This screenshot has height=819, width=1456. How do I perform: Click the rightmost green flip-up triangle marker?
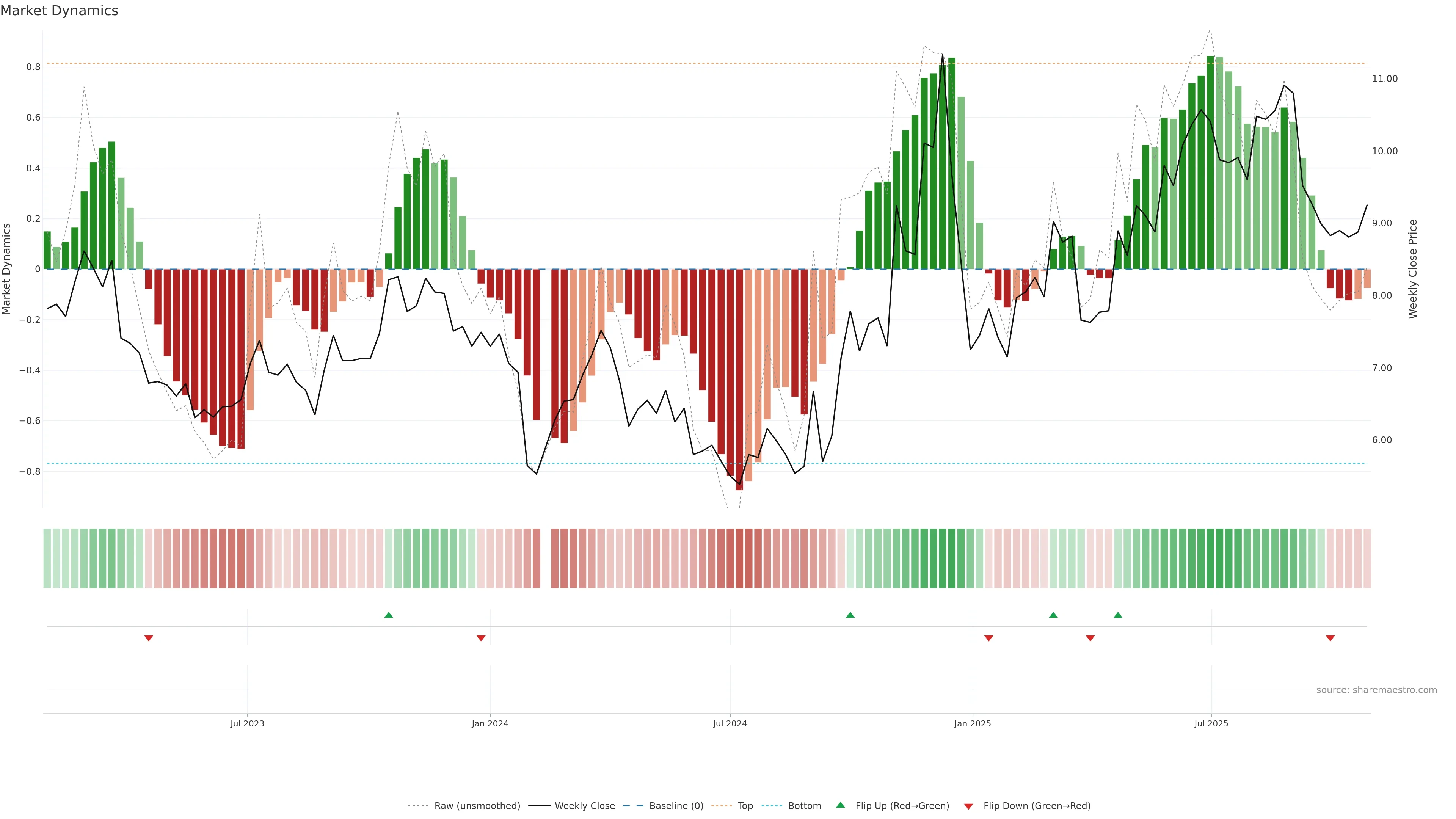1117,615
